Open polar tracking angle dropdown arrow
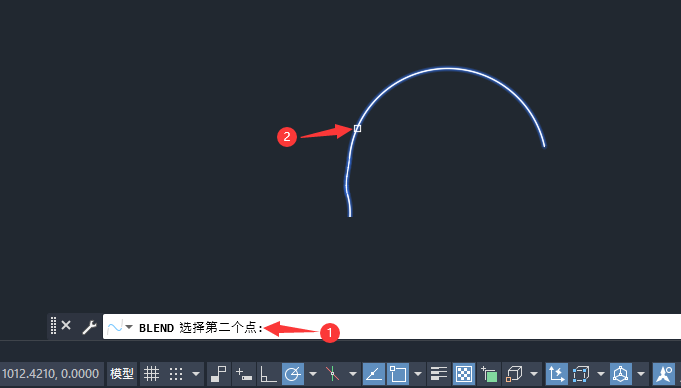The width and height of the screenshot is (681, 388). [x=312, y=374]
